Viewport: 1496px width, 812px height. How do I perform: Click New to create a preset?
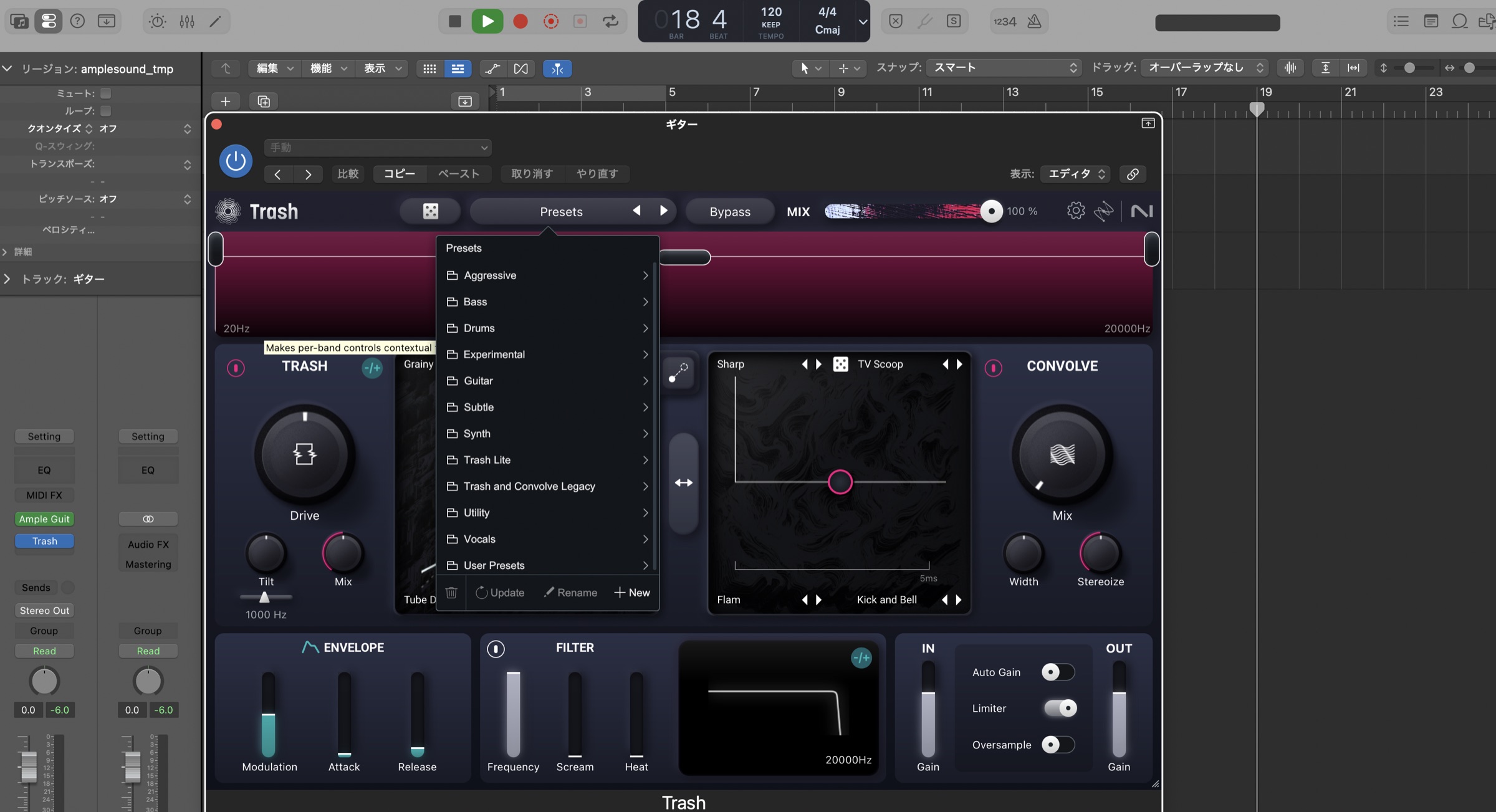click(632, 593)
